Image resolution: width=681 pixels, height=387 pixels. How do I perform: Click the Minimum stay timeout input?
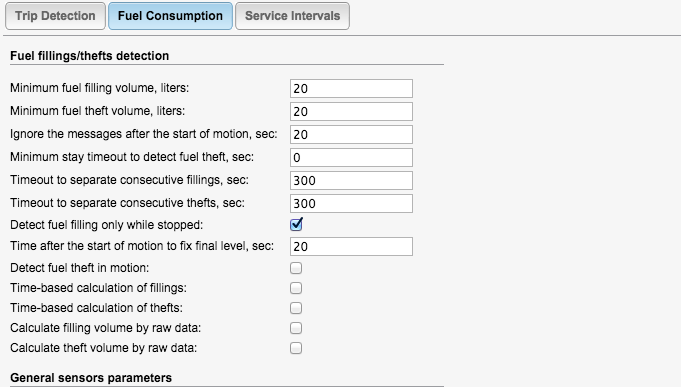click(x=351, y=158)
